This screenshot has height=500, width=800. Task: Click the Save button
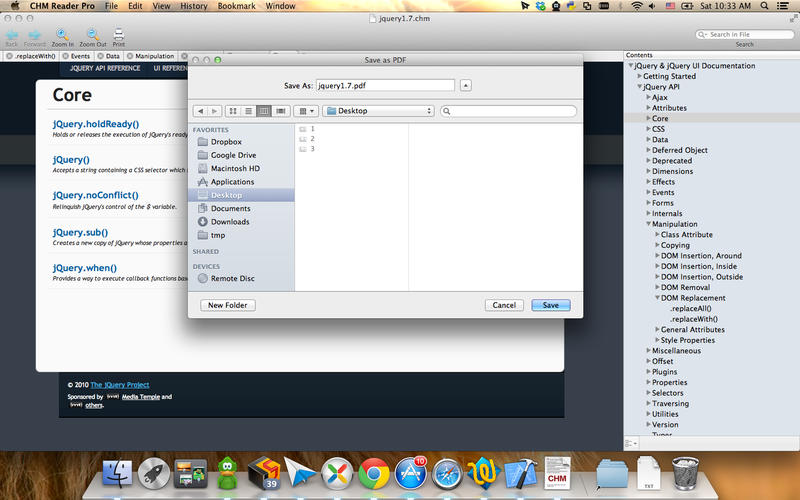(x=551, y=305)
